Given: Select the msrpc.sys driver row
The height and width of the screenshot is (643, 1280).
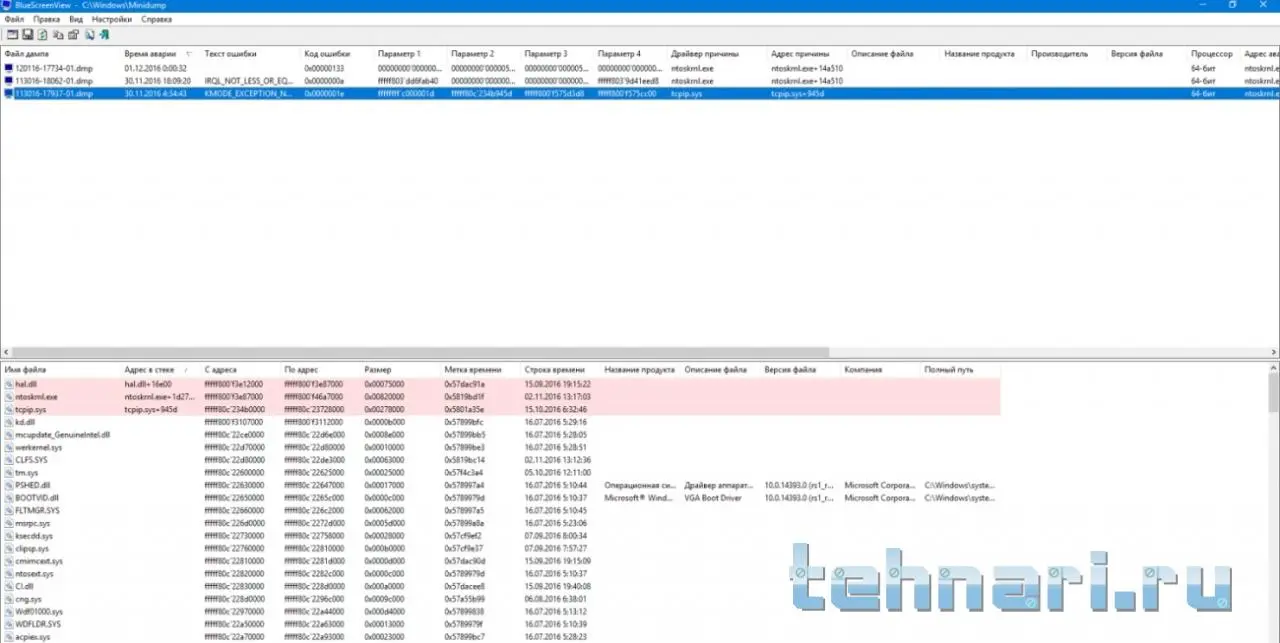Looking at the screenshot, I should click(x=500, y=523).
